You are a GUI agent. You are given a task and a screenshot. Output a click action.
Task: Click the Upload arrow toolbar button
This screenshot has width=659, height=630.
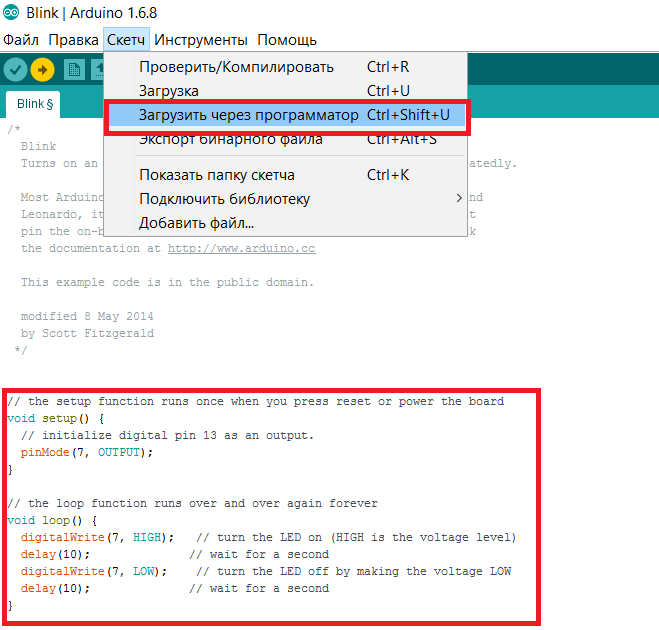tap(42, 69)
